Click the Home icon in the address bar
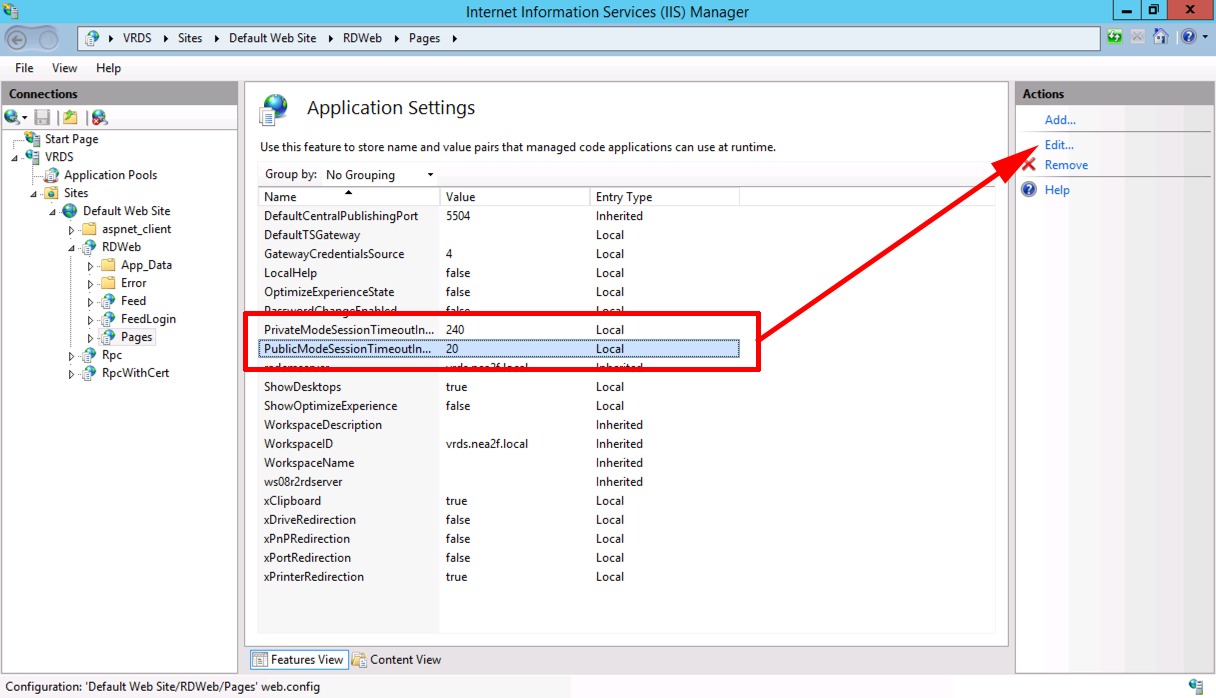Viewport: 1216px width, 698px height. [1158, 36]
